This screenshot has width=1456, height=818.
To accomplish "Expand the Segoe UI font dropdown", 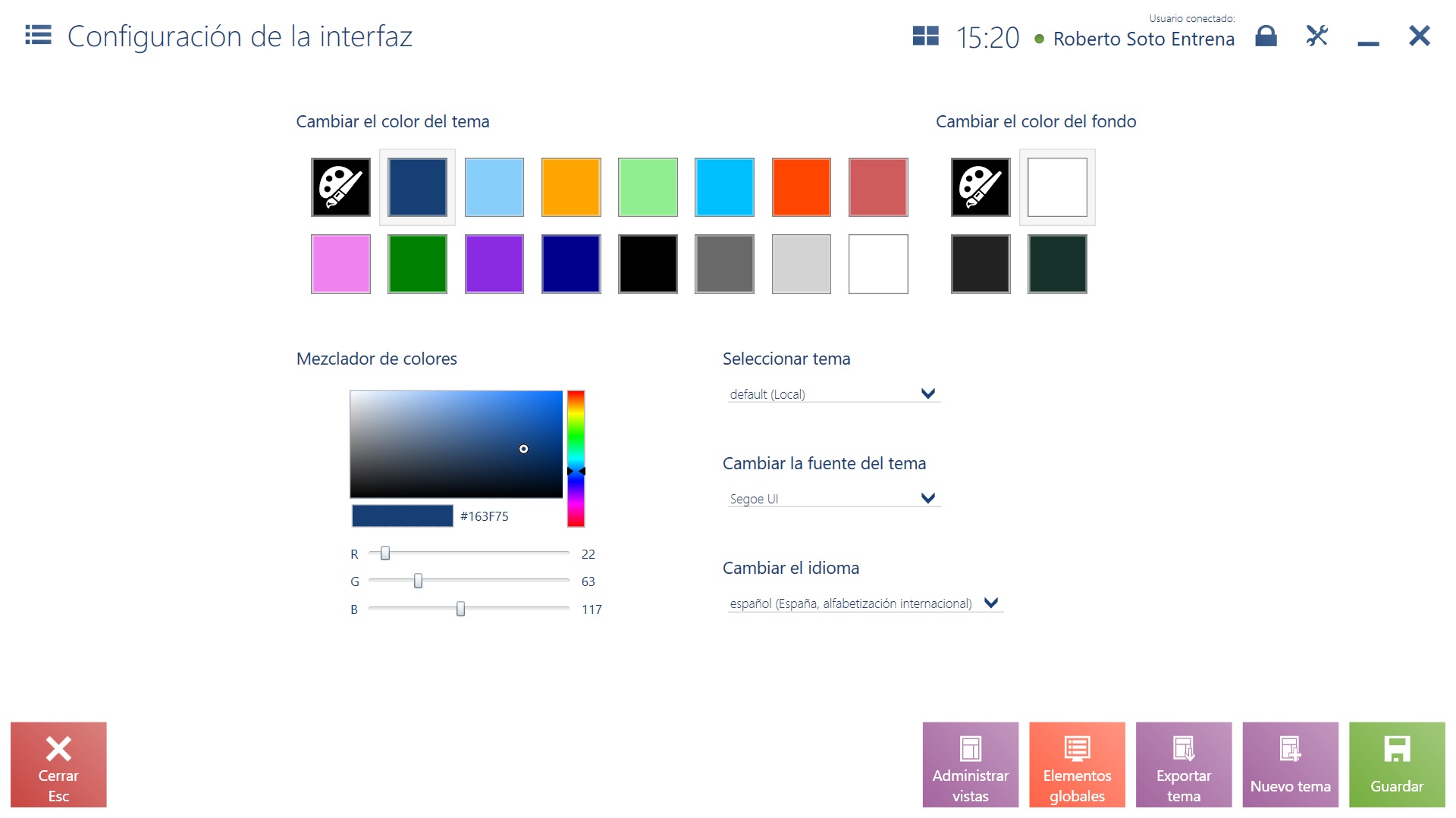I will (834, 498).
